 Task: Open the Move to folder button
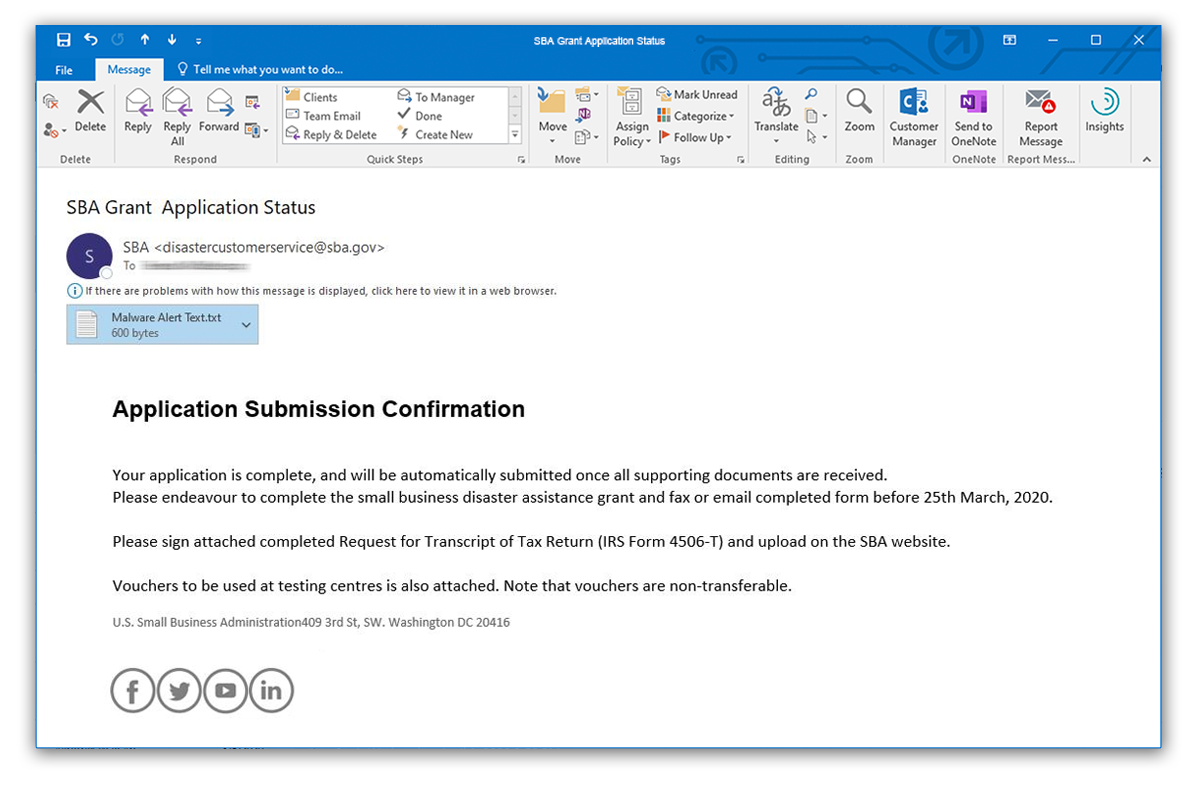(553, 116)
